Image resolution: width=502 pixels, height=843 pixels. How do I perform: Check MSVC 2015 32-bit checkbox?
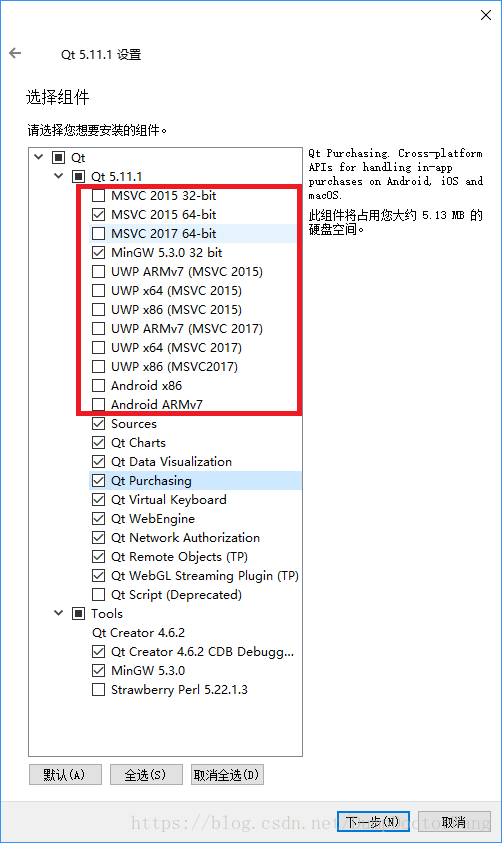pos(98,195)
